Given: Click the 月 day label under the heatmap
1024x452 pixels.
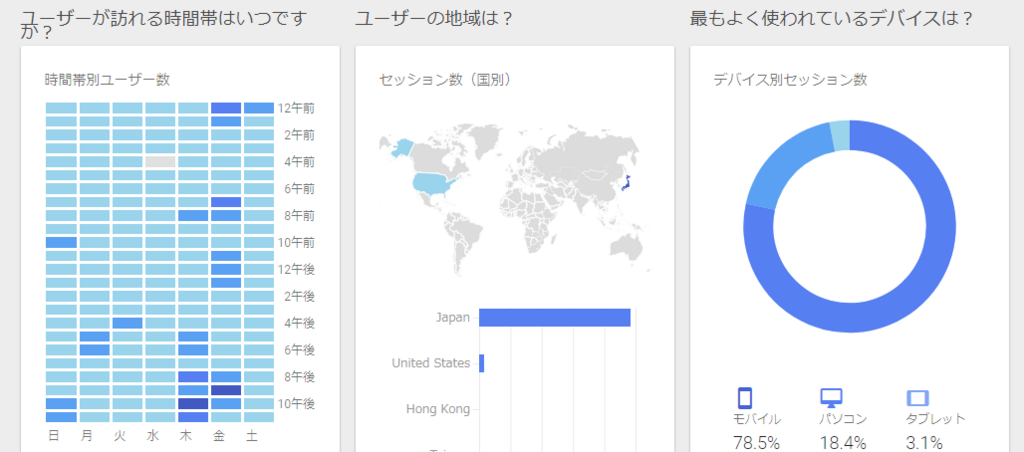Looking at the screenshot, I should click(87, 435).
